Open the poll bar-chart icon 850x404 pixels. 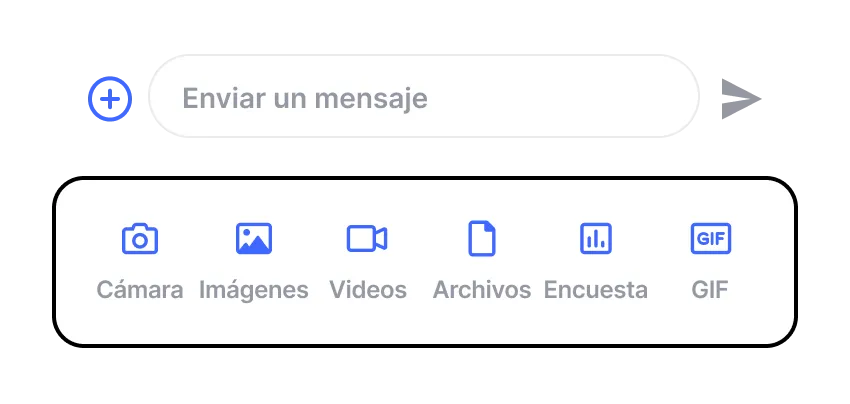pos(596,239)
